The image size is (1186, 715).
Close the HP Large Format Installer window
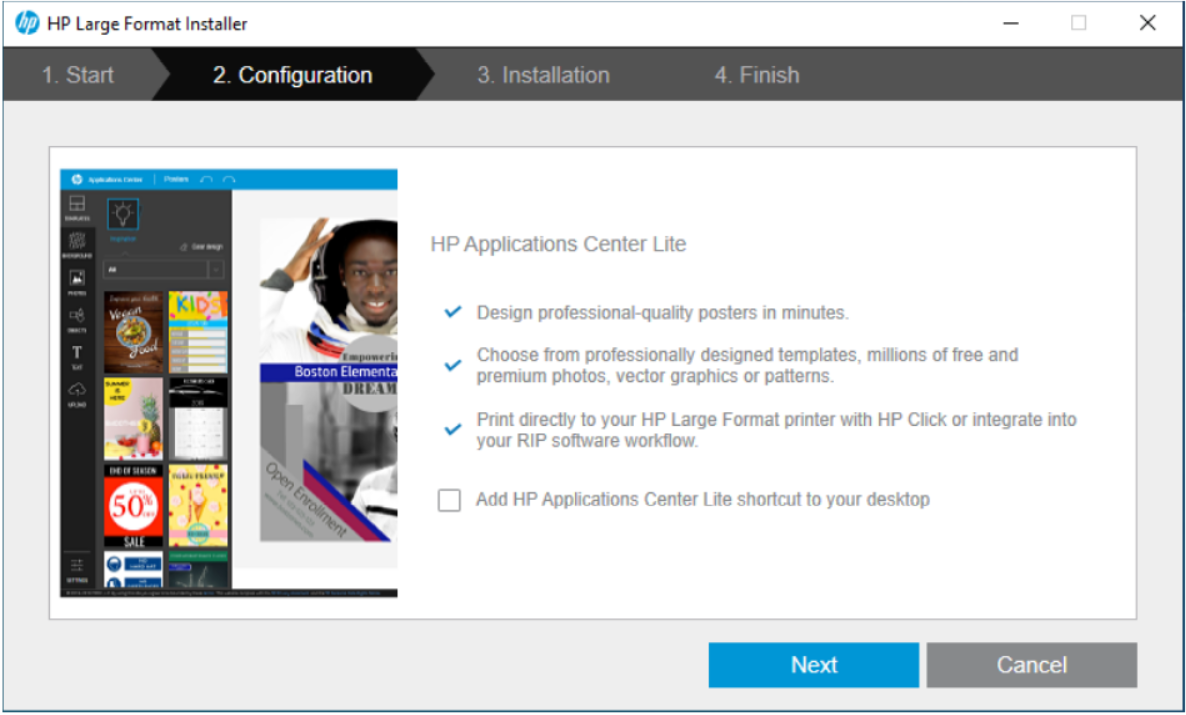[x=1147, y=23]
